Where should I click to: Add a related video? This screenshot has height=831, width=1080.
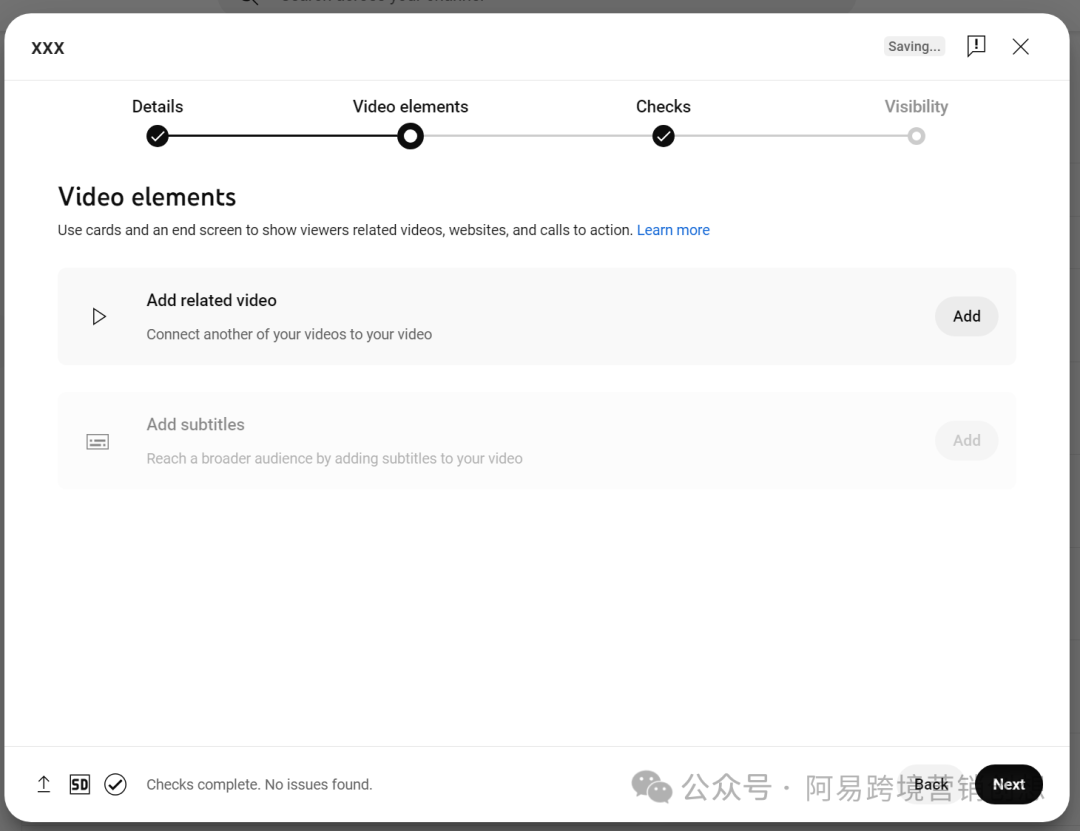pyautogui.click(x=966, y=316)
